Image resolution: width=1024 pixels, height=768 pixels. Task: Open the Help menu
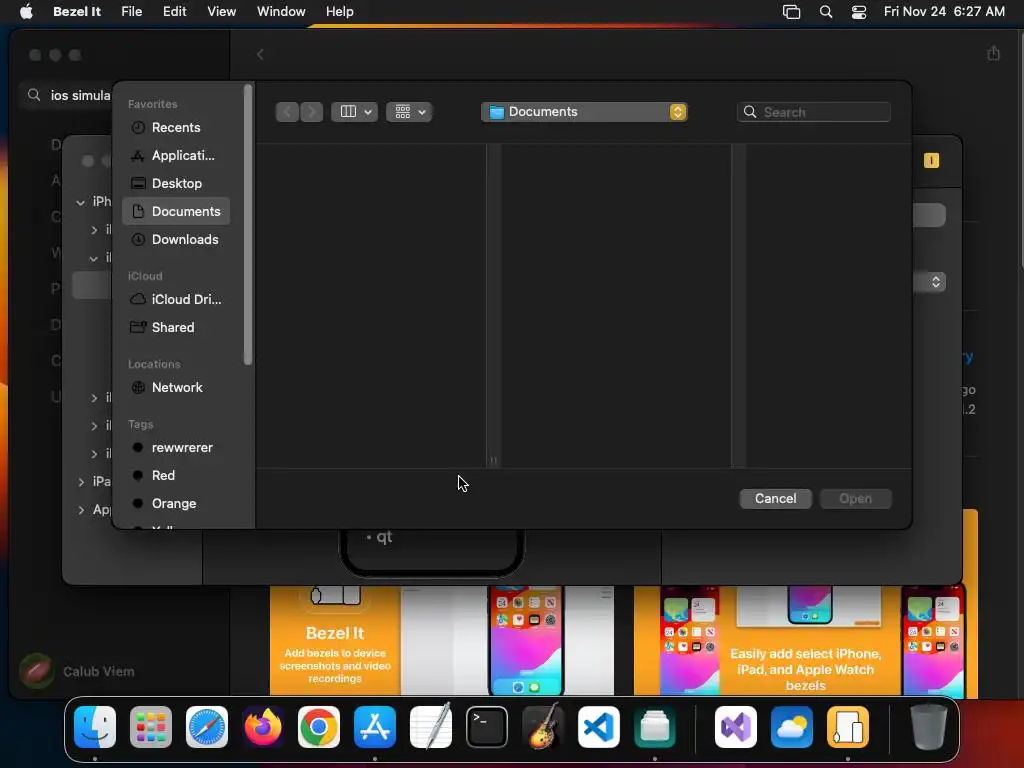coord(340,12)
